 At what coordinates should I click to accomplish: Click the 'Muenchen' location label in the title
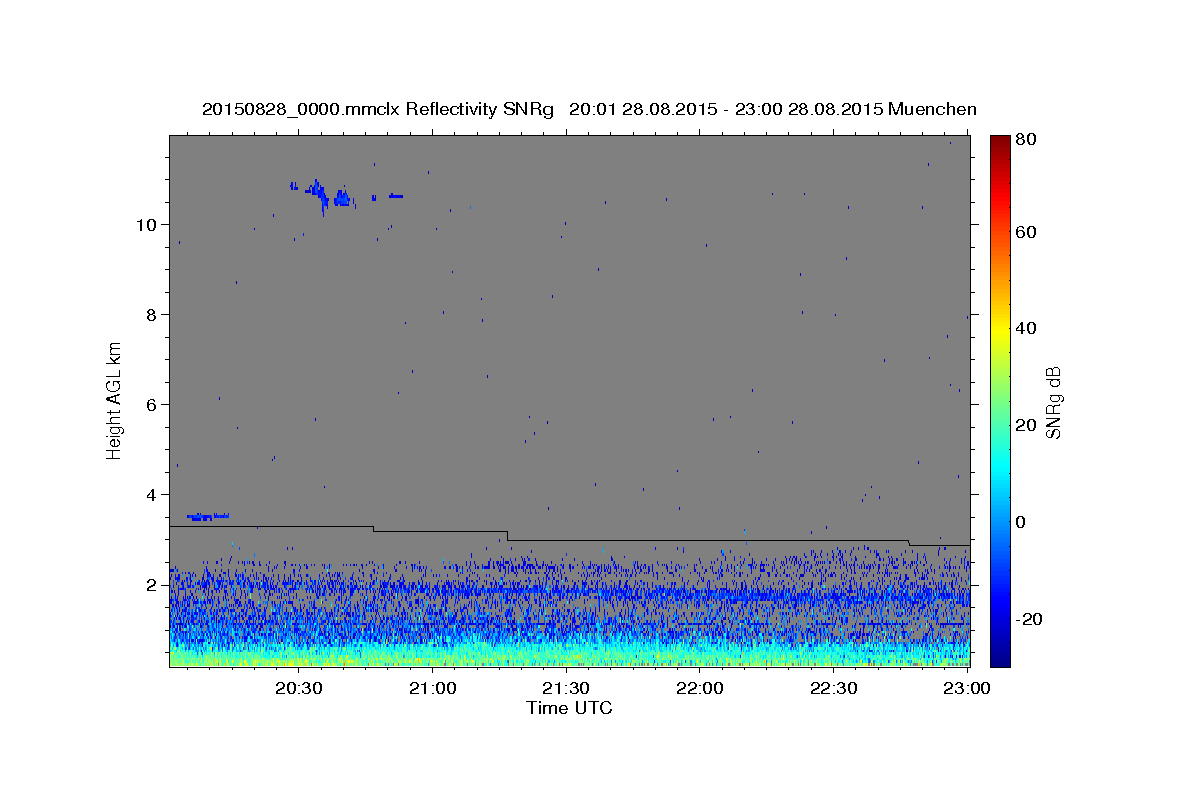(x=932, y=109)
